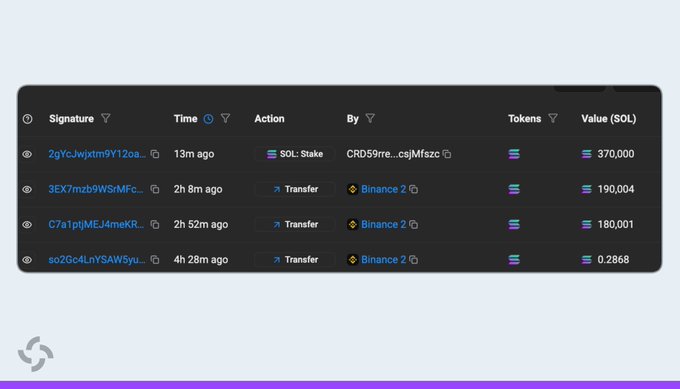Open transaction 2gYcJwjxtm9Y12oa signature link
The image size is (680, 389).
pos(97,154)
